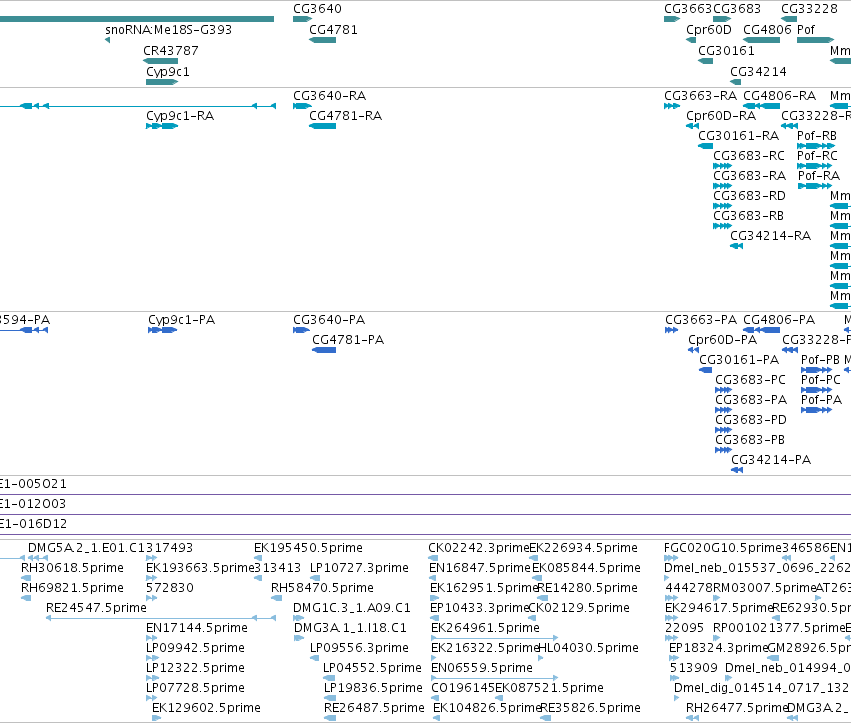Select the RE24547.5prime EST feature
851x723 pixels.
161,618
